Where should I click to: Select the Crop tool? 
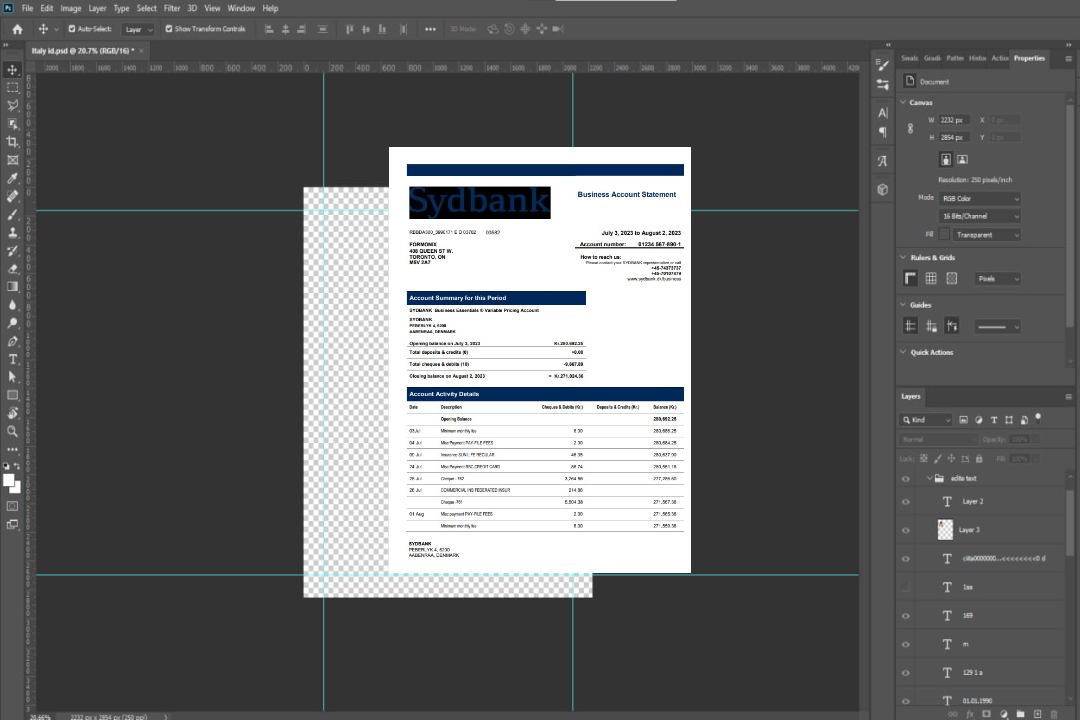(12, 142)
